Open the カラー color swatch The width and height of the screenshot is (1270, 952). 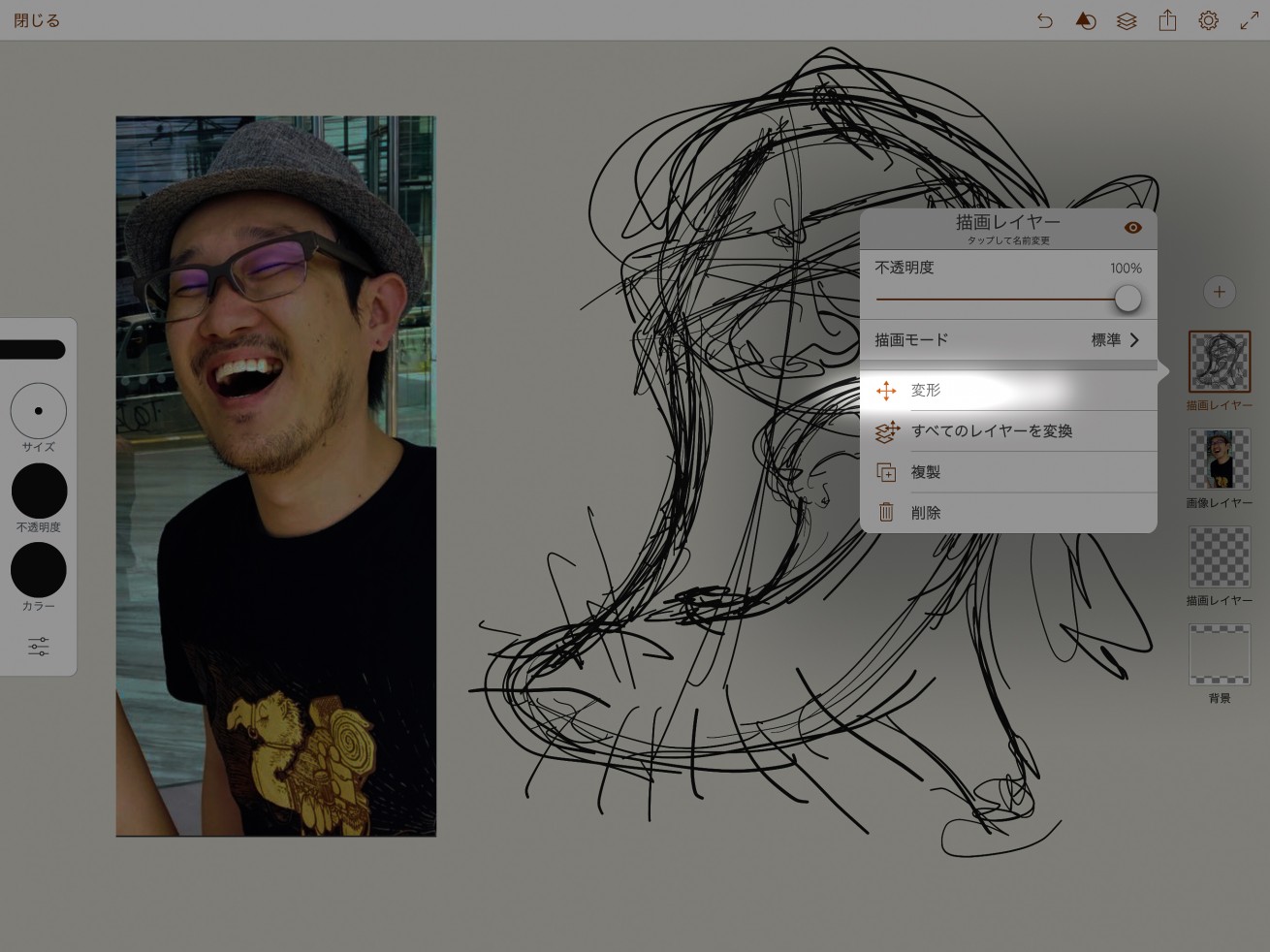click(x=39, y=570)
